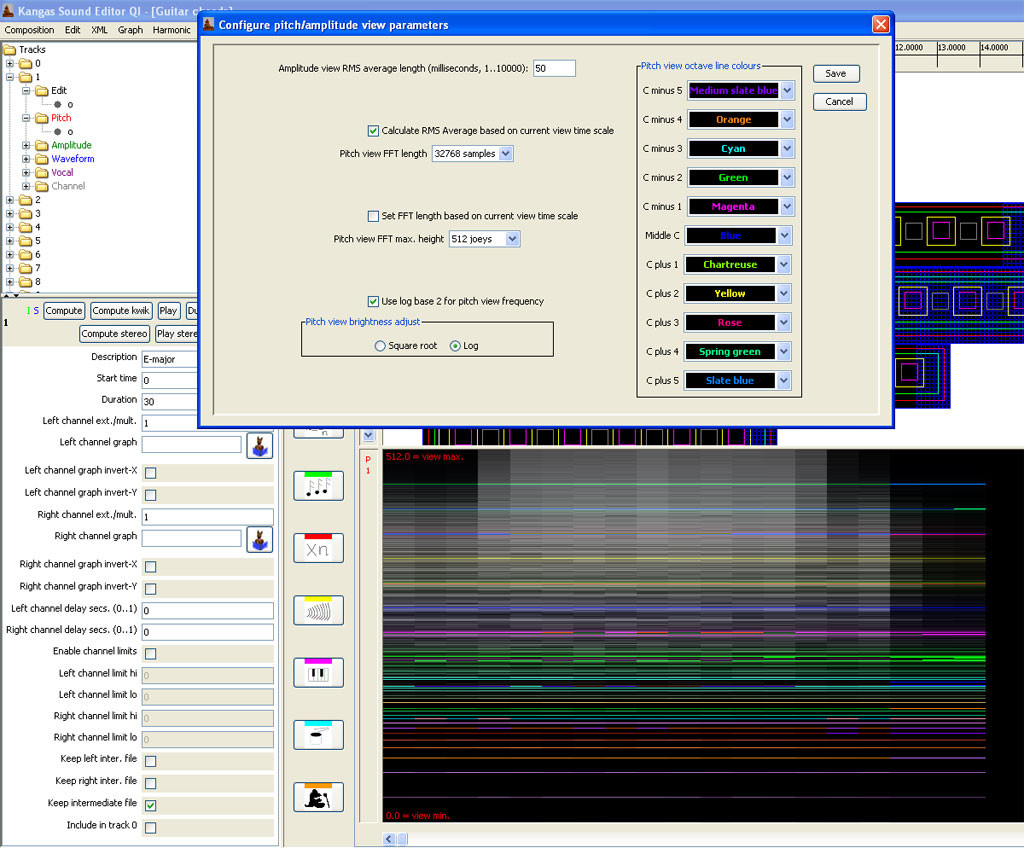Select the bullet node under Pitch
Screen dimensions: 1024x848
pyautogui.click(x=57, y=132)
